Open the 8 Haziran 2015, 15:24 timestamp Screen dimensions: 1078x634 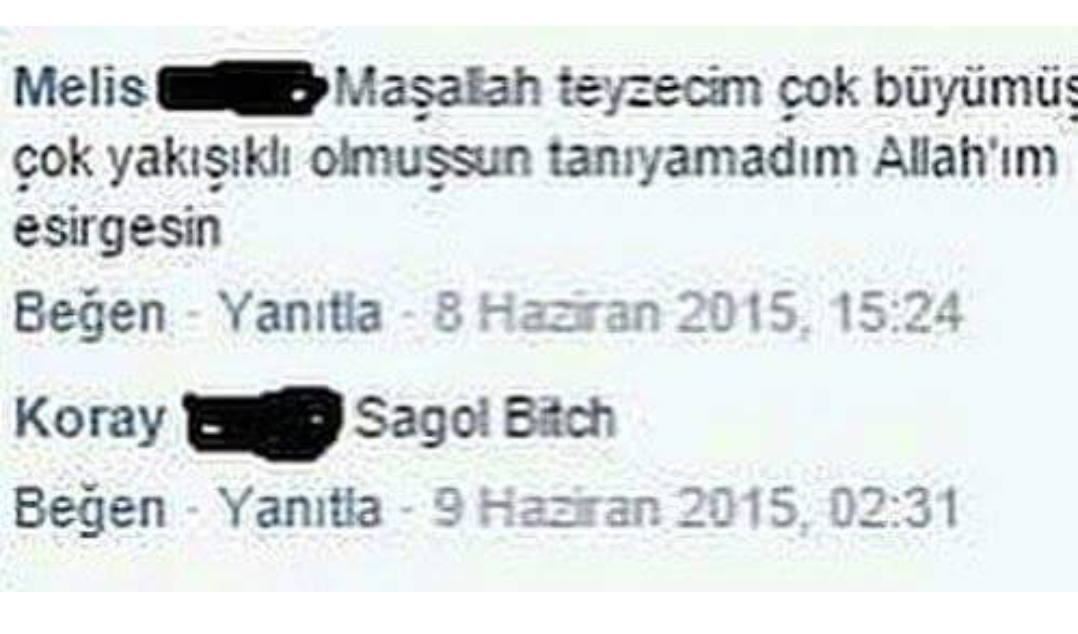coord(696,314)
